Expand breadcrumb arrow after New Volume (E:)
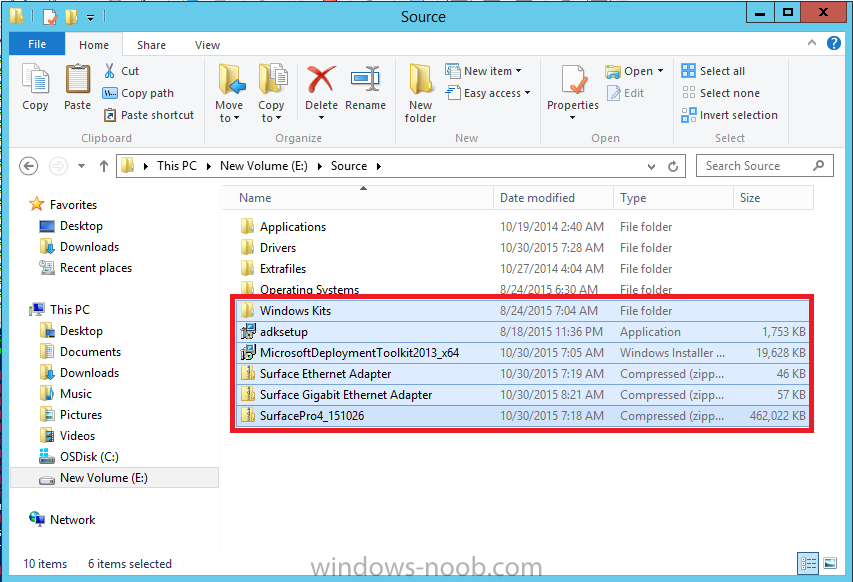 [x=319, y=166]
